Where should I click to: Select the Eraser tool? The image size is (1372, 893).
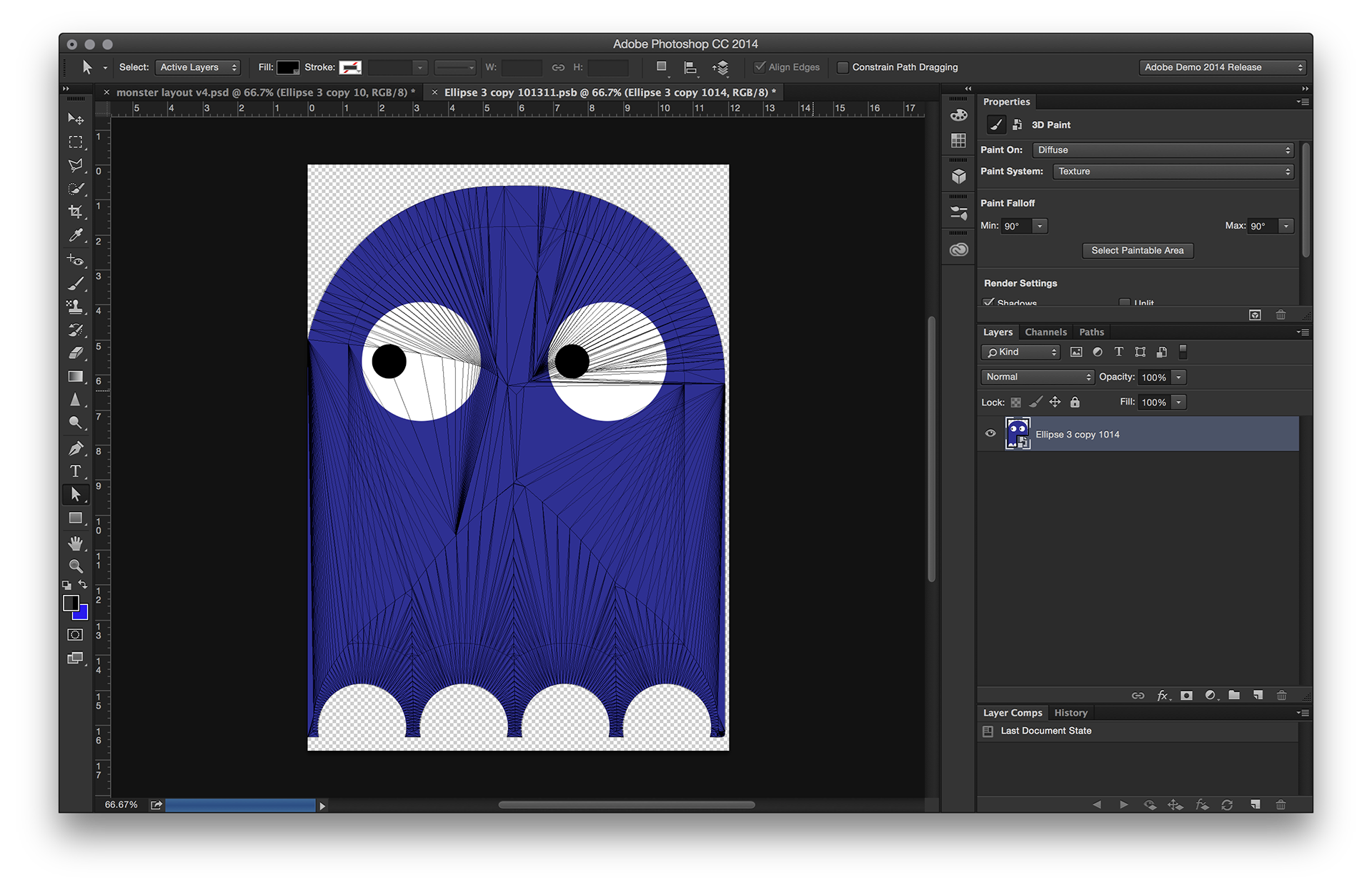(x=75, y=353)
